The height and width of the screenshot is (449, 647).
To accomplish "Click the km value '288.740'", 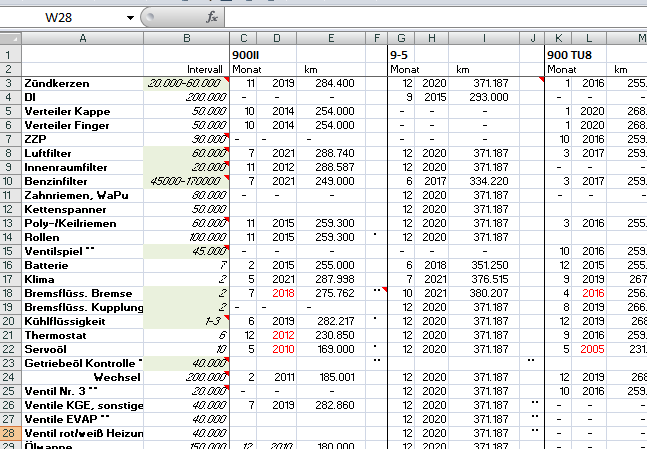I will coord(331,154).
